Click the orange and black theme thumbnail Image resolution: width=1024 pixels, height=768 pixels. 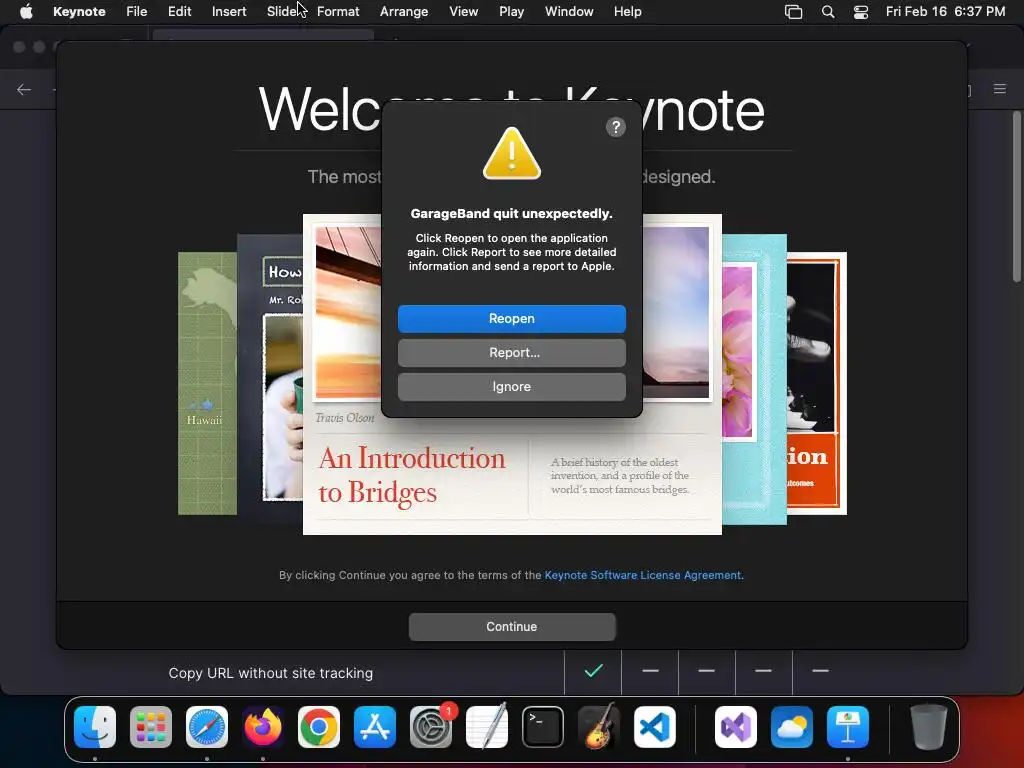click(x=816, y=383)
